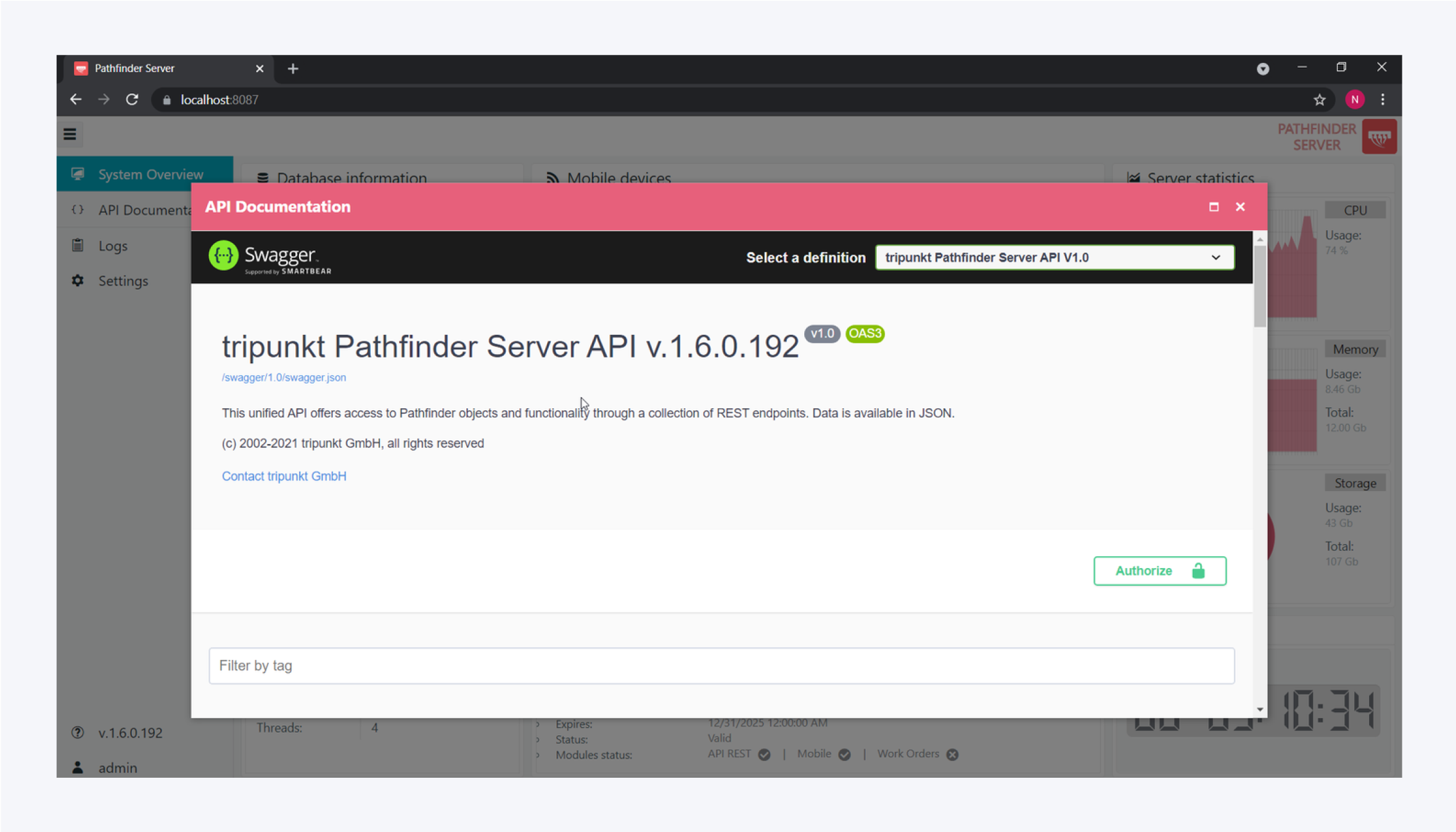
Task: Click the Memory label in Server statistics
Action: [1355, 349]
